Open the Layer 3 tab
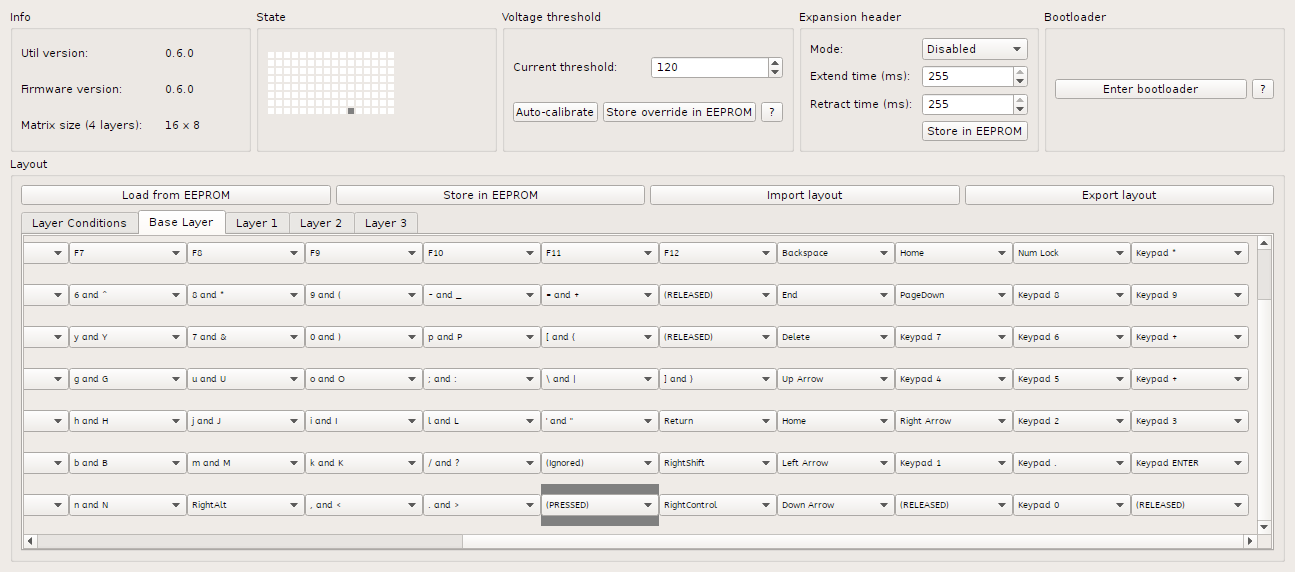 click(385, 223)
